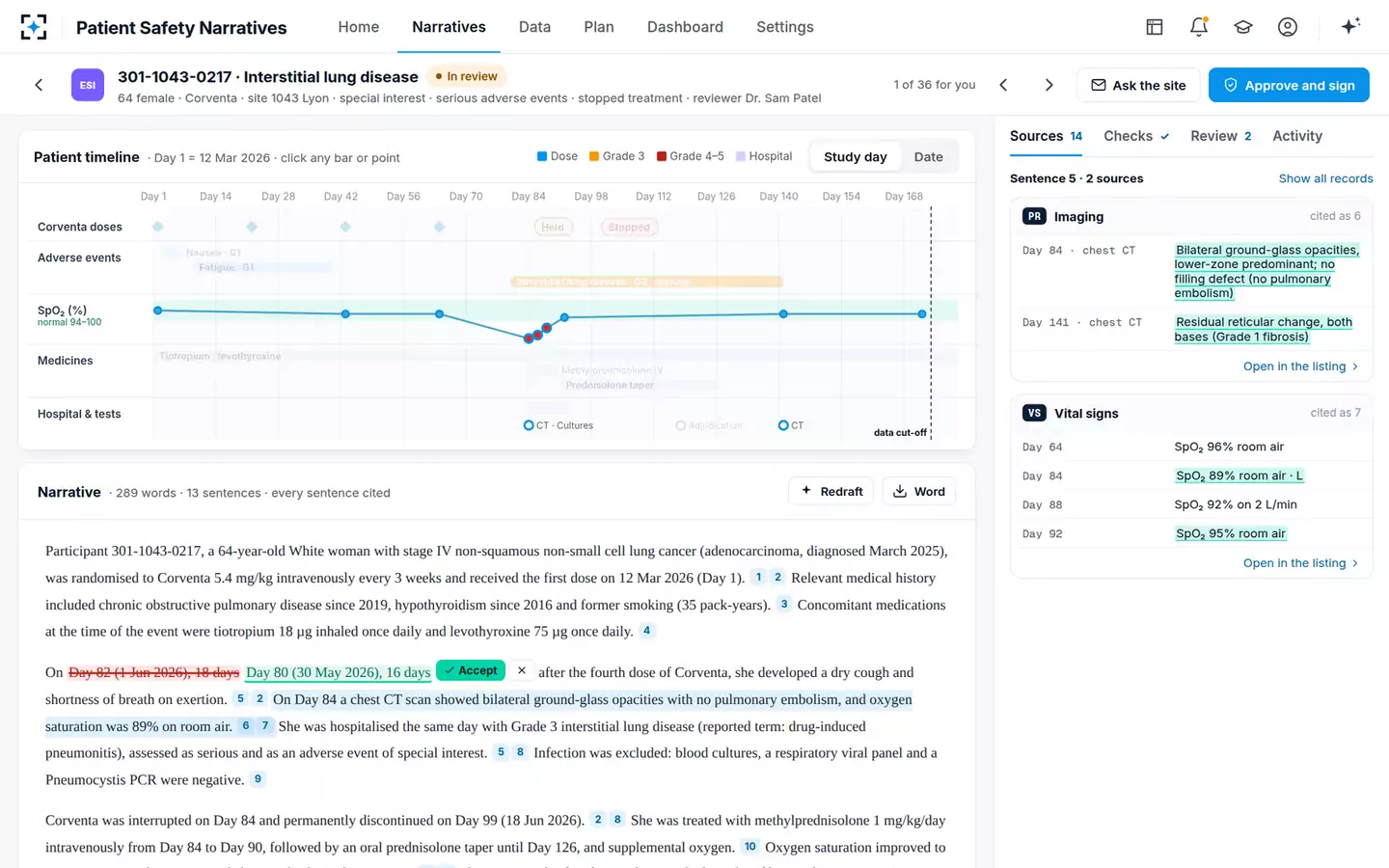Open the Imaging record in the listing
1389x868 pixels.
coord(1300,366)
